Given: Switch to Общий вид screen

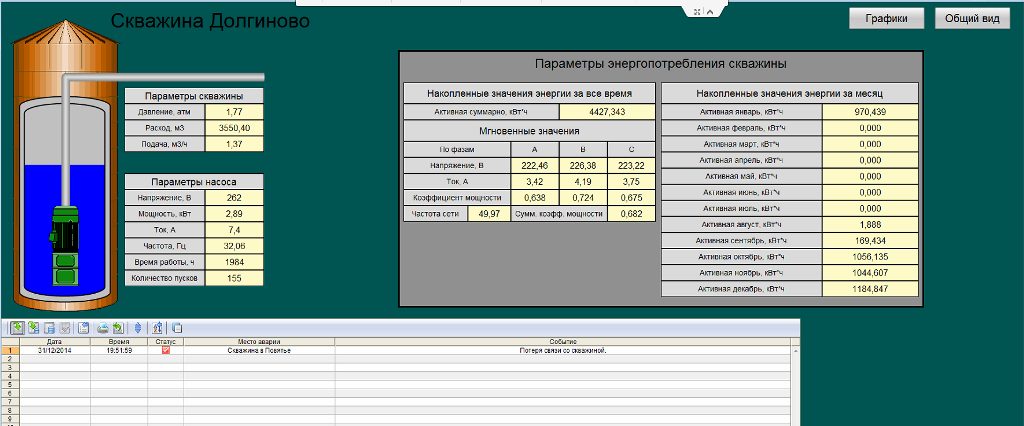Looking at the screenshot, I should pyautogui.click(x=972, y=18).
